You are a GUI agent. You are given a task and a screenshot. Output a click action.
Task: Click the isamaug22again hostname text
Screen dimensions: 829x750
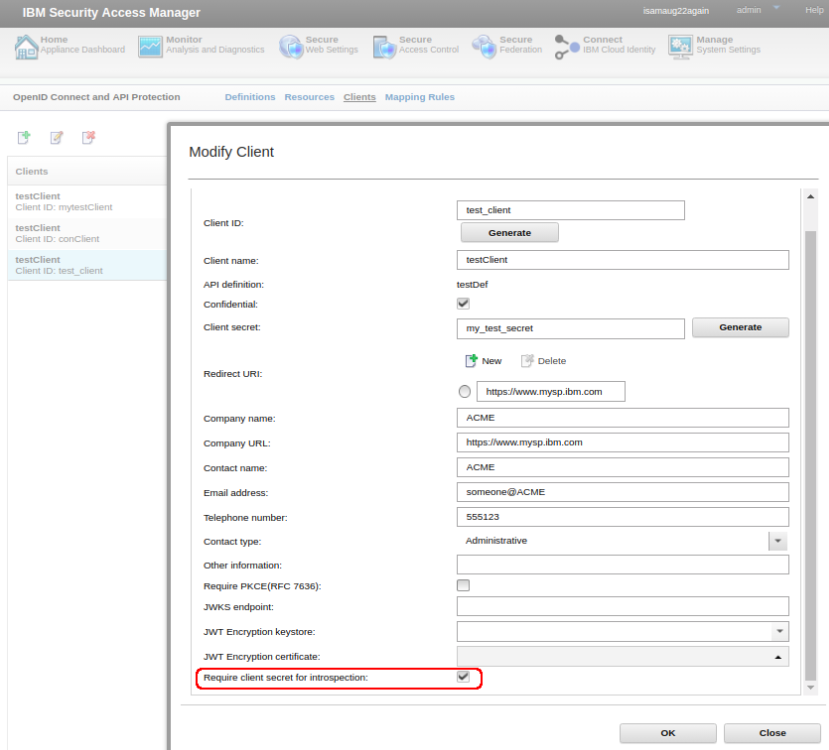point(676,11)
